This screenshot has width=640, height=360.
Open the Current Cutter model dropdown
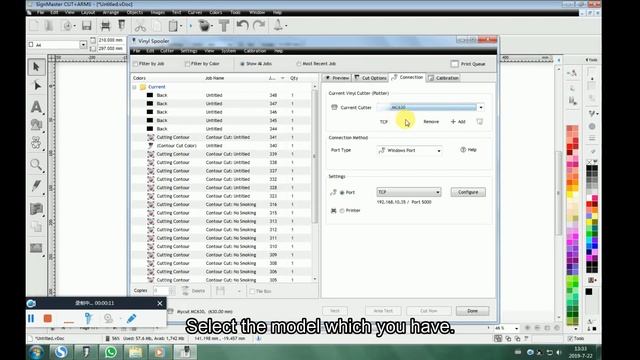[481, 107]
